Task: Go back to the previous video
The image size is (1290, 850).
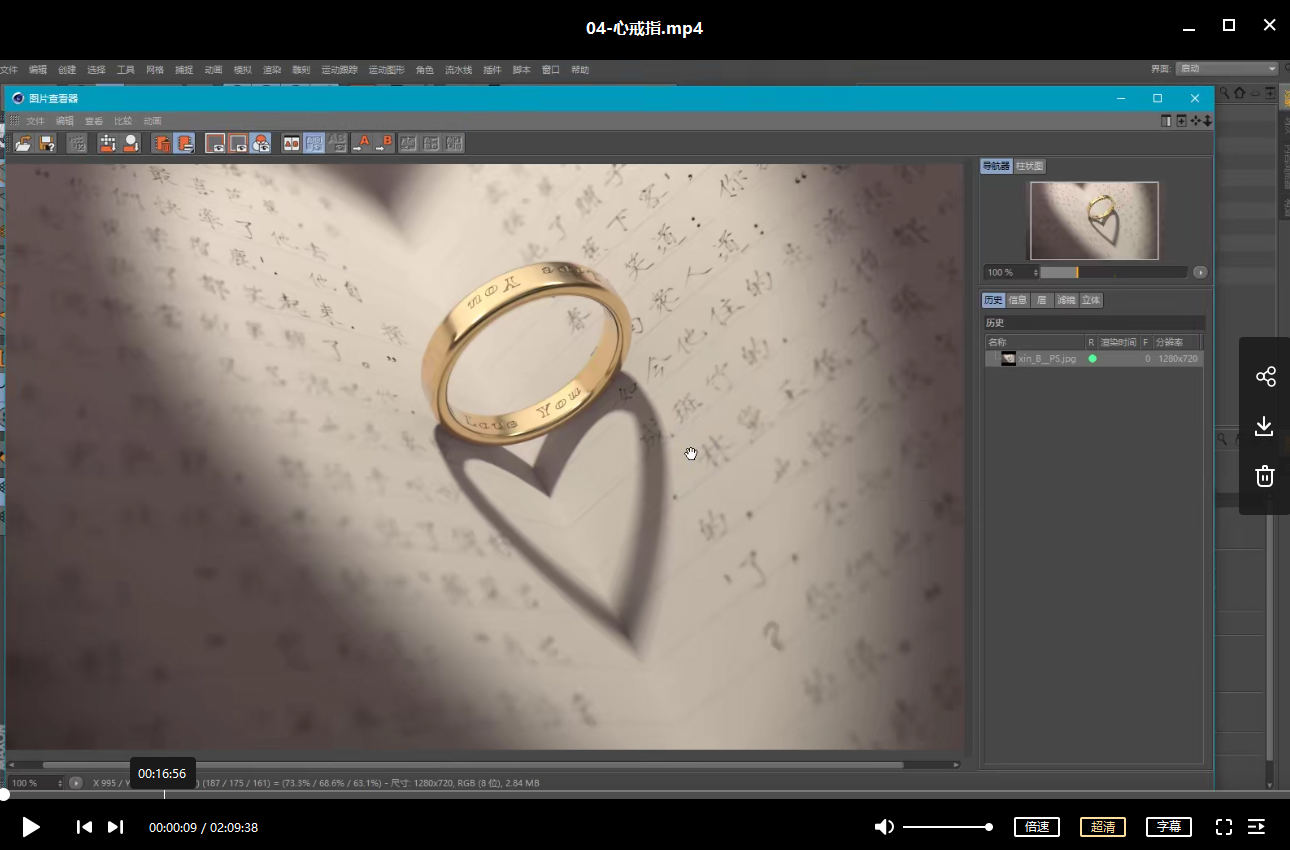Action: coord(85,827)
